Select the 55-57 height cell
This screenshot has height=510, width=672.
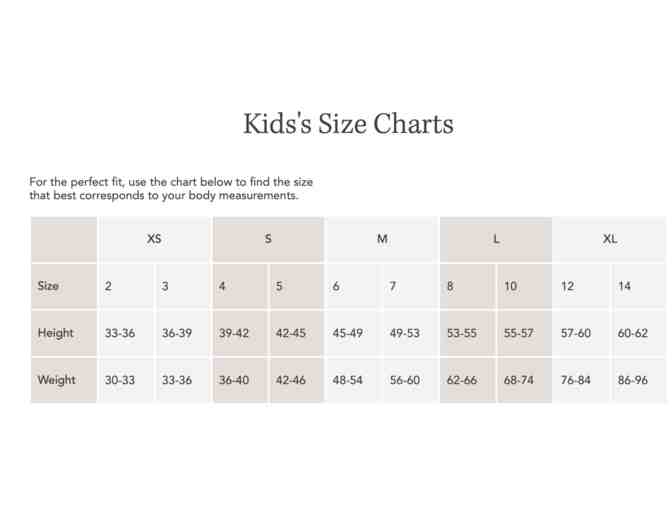click(x=519, y=333)
